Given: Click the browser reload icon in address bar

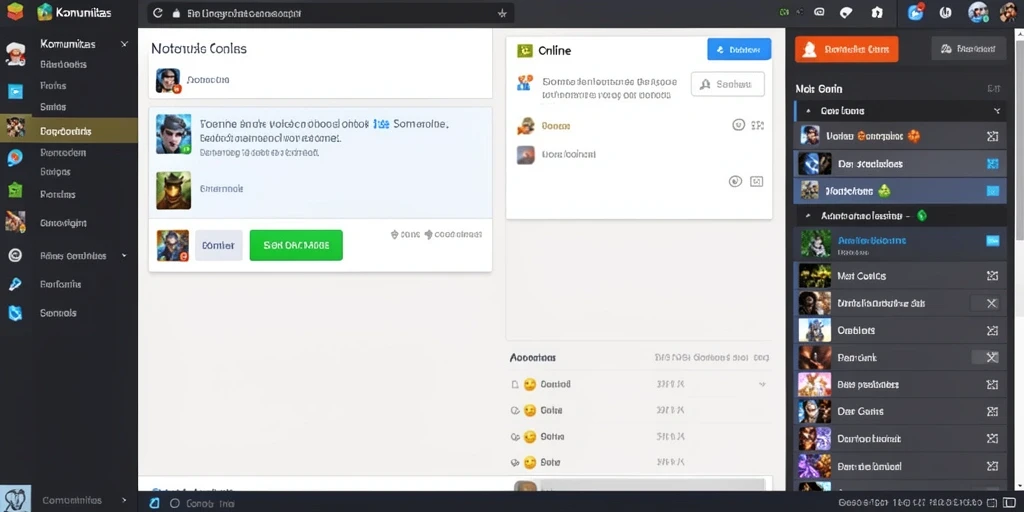Looking at the screenshot, I should click(157, 12).
